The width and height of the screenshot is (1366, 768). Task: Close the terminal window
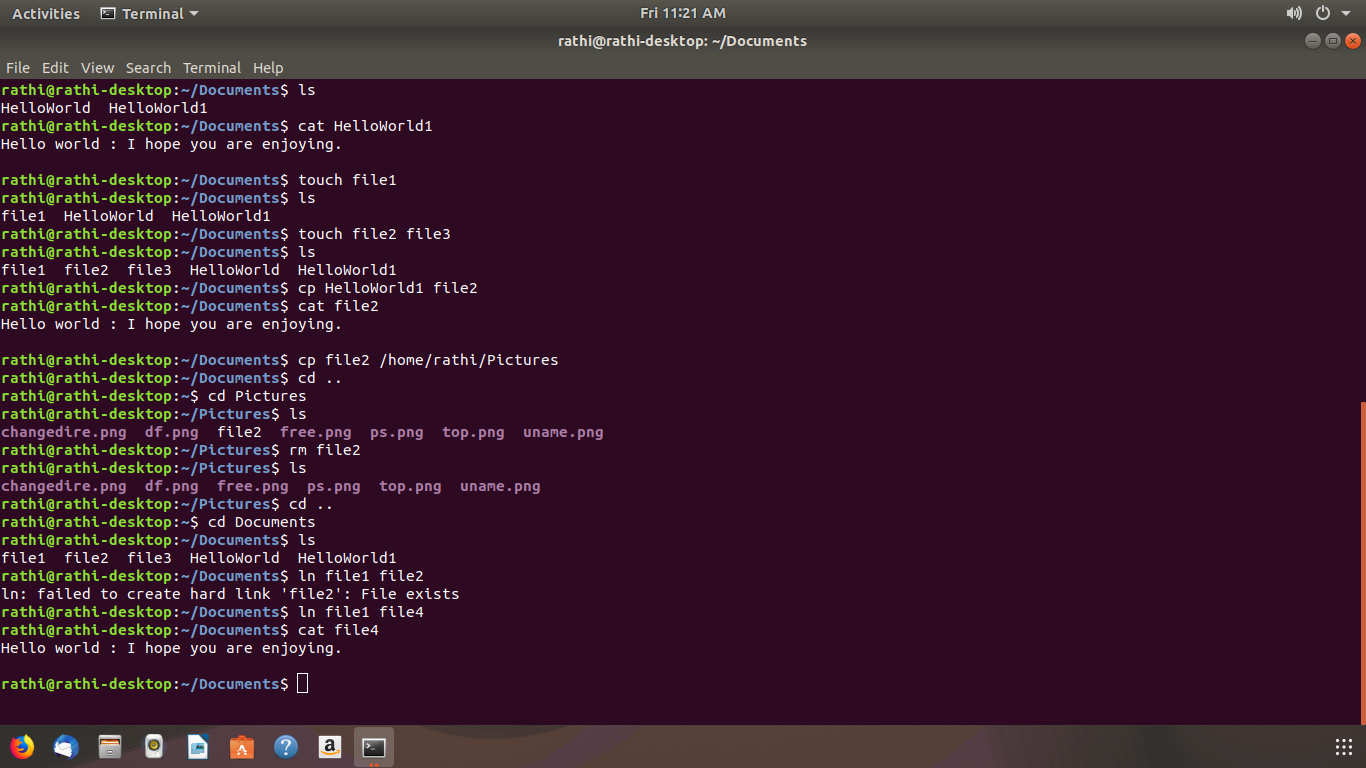coord(1353,41)
